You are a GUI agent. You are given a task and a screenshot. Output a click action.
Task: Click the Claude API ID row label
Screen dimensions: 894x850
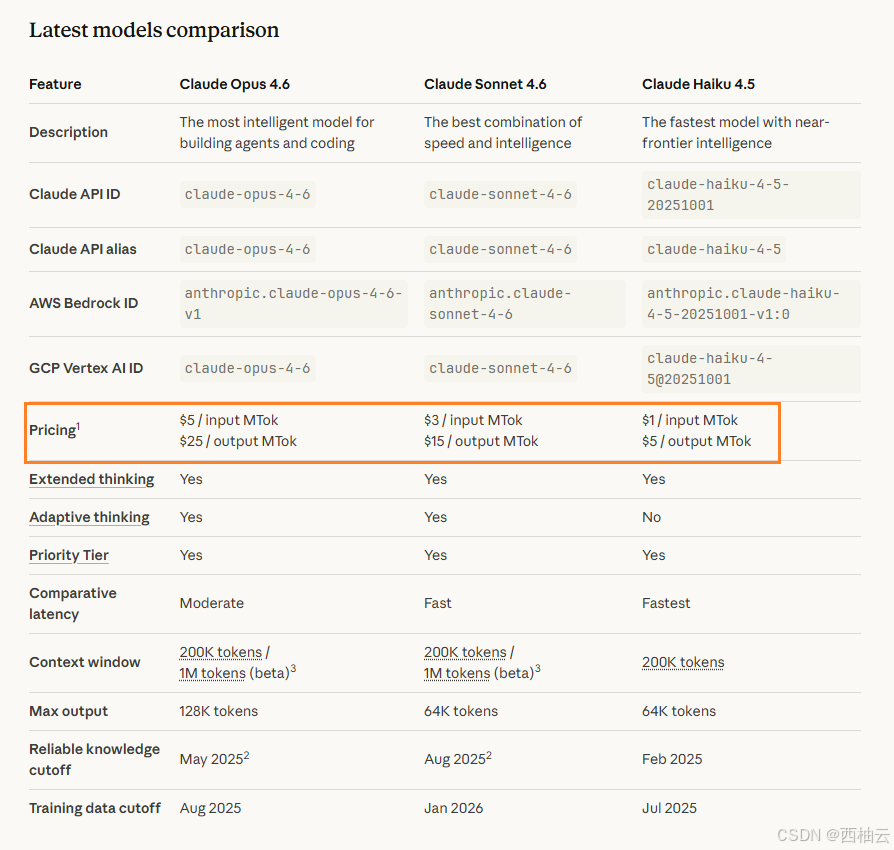(x=75, y=194)
